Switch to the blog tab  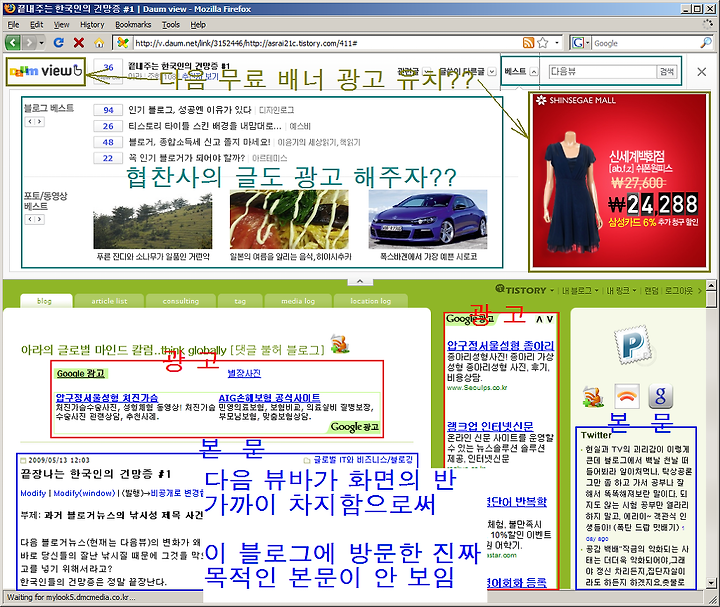tap(45, 301)
